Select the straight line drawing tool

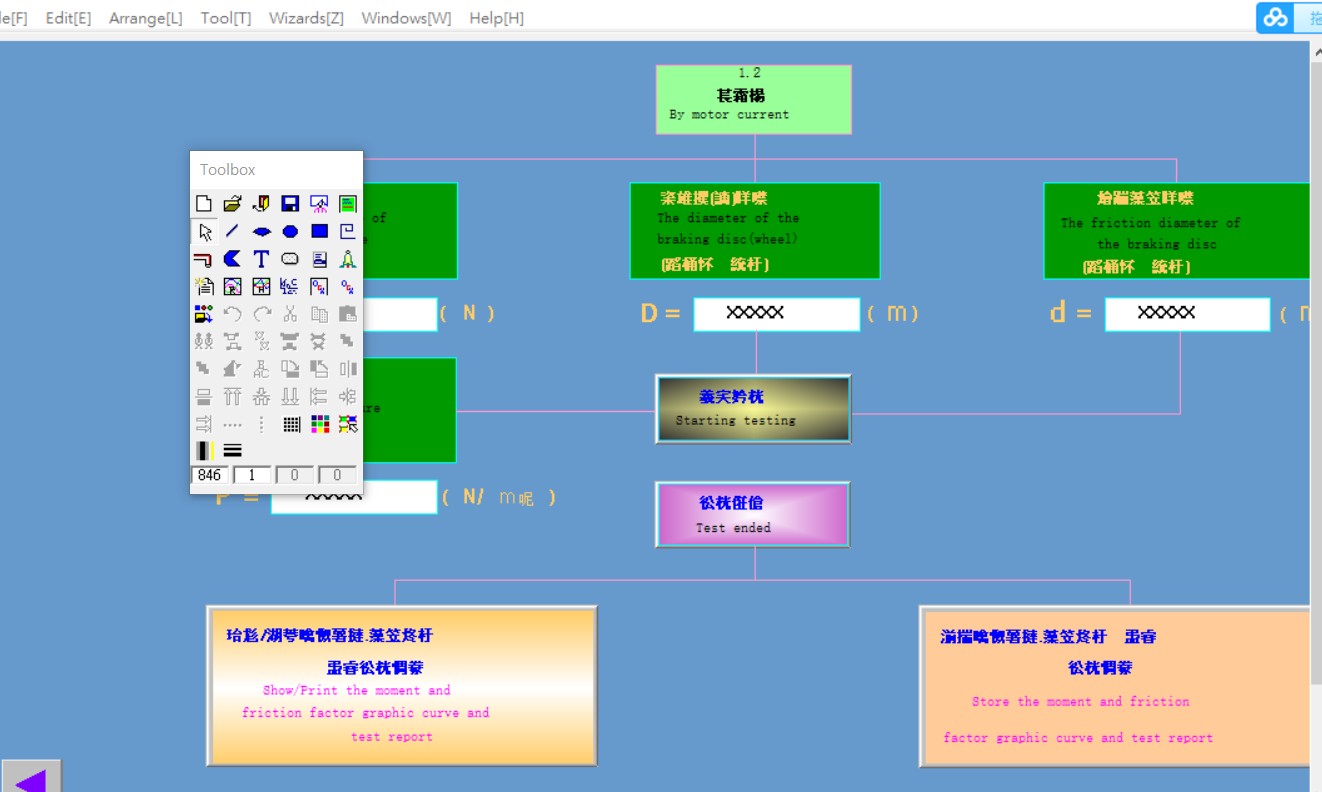[x=233, y=232]
